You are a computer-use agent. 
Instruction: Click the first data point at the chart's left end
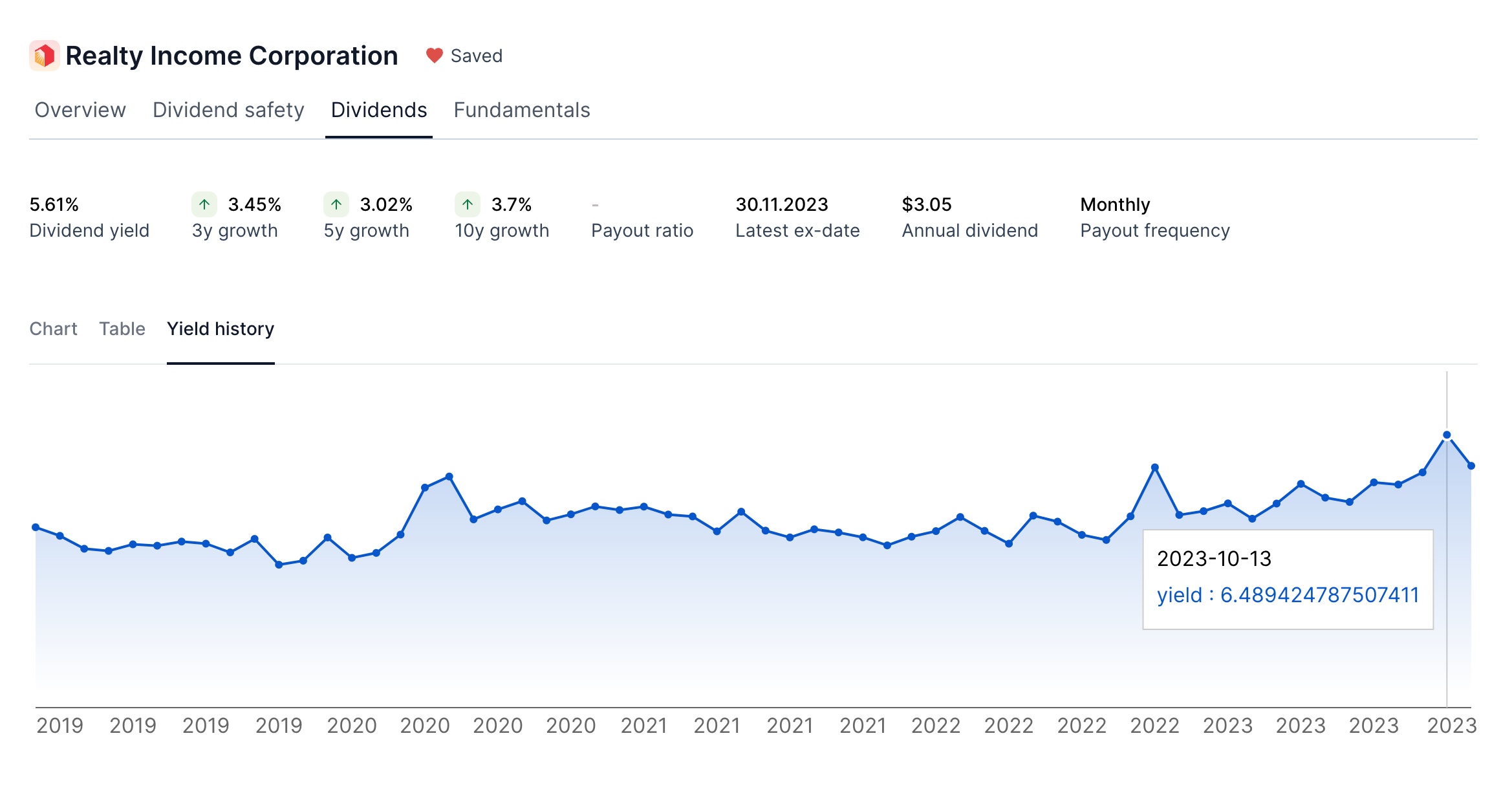(36, 527)
